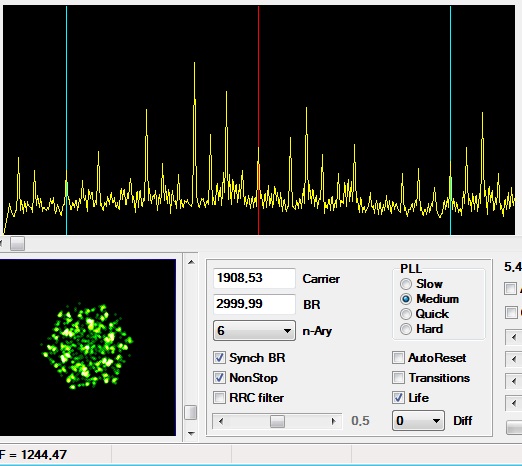Click the red center marker in spectrum
Screen dimensions: 522x466
coord(258,120)
